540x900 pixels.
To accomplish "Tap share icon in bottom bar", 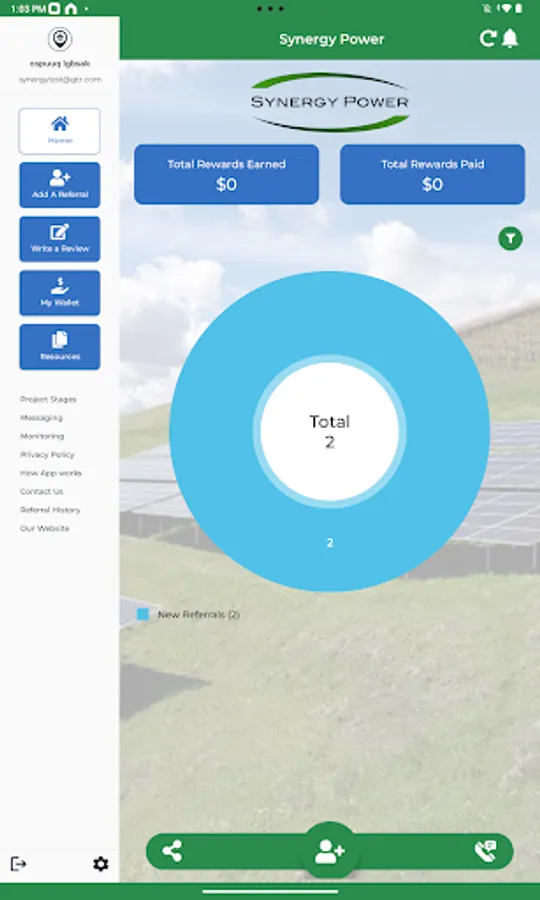I will click(x=172, y=851).
